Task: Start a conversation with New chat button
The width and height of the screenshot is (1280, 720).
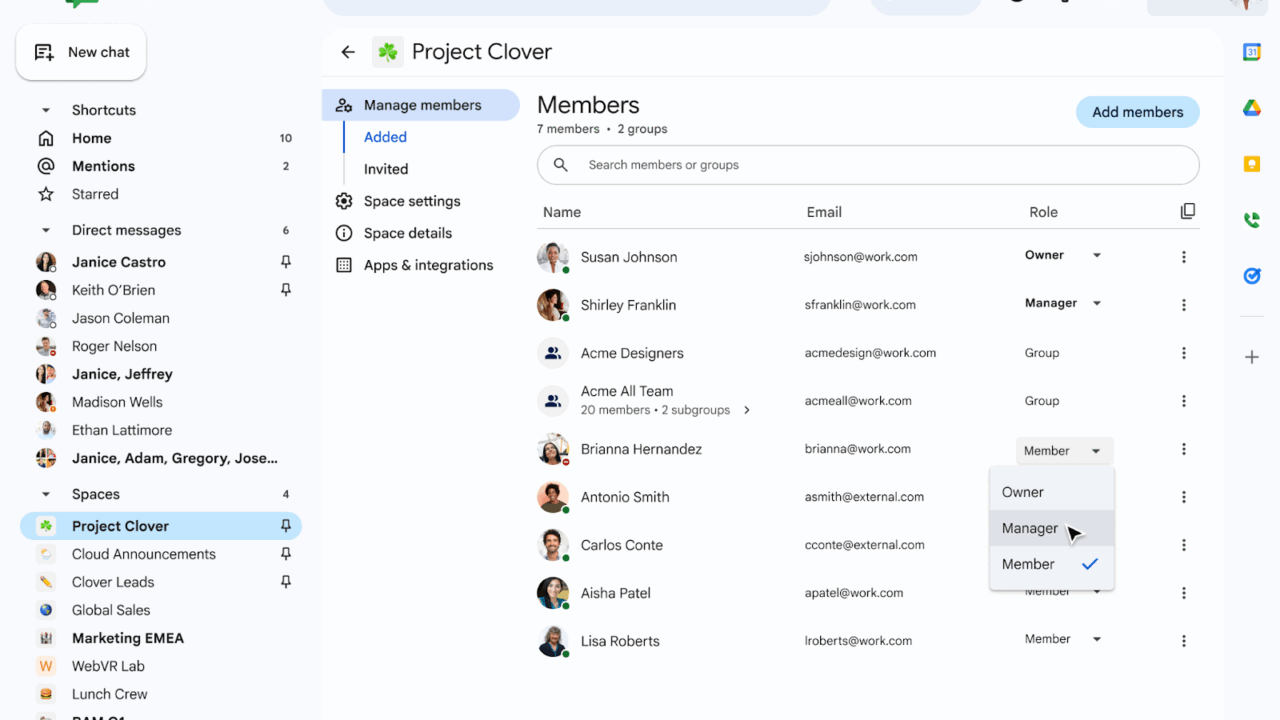Action: click(x=81, y=52)
